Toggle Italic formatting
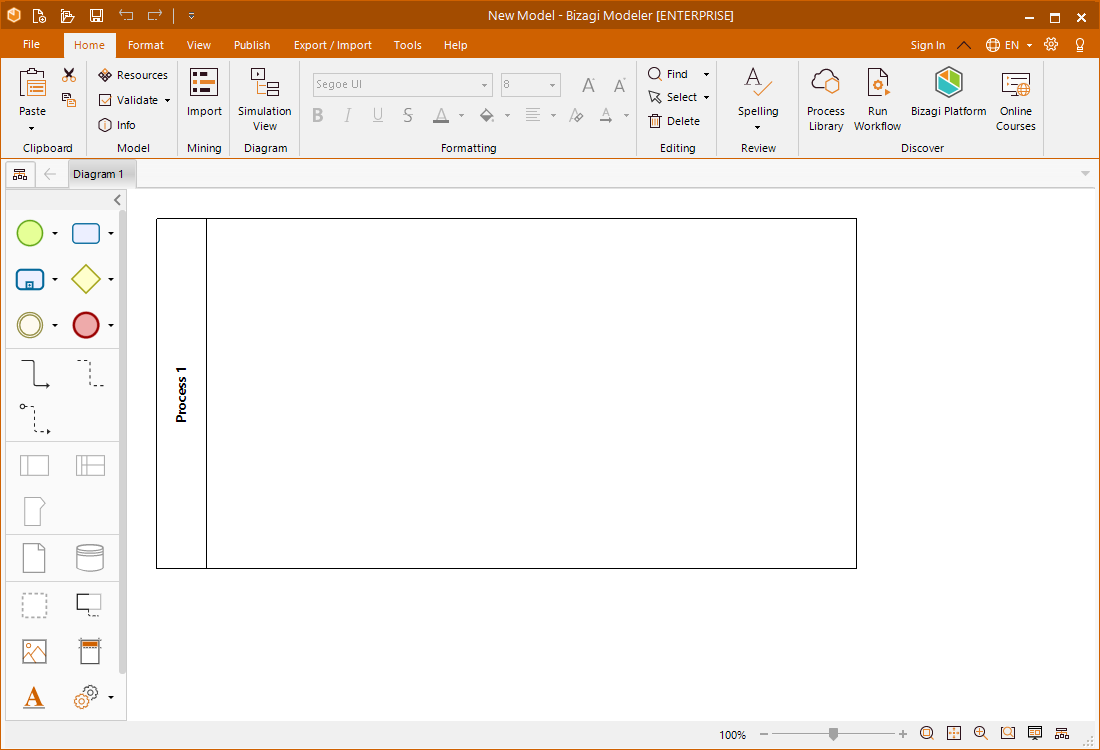The image size is (1100, 750). [347, 115]
